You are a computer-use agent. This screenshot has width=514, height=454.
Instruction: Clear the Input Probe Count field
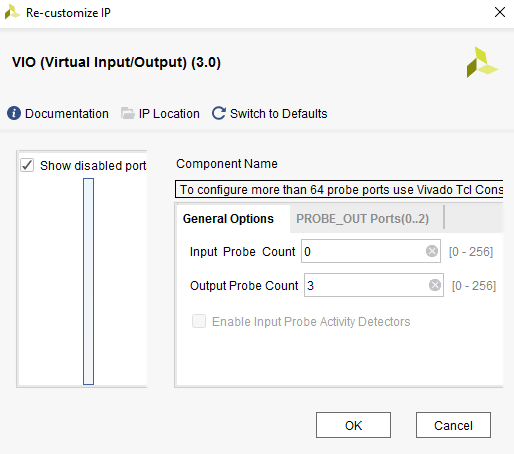[432, 251]
